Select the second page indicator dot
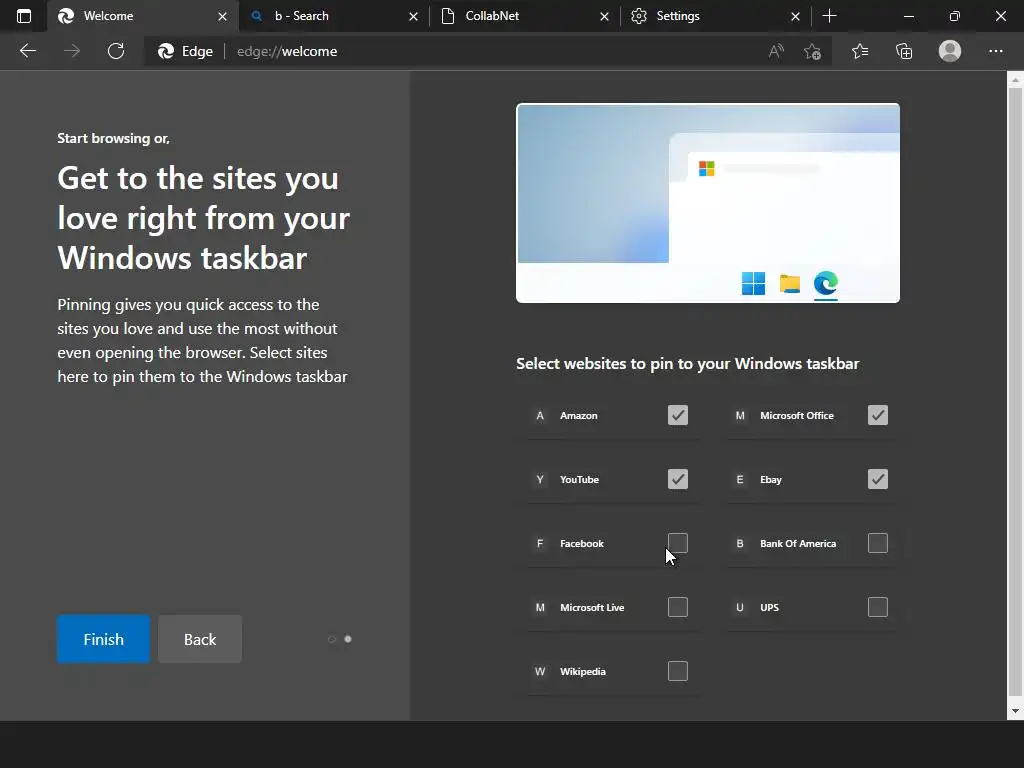 click(348, 639)
